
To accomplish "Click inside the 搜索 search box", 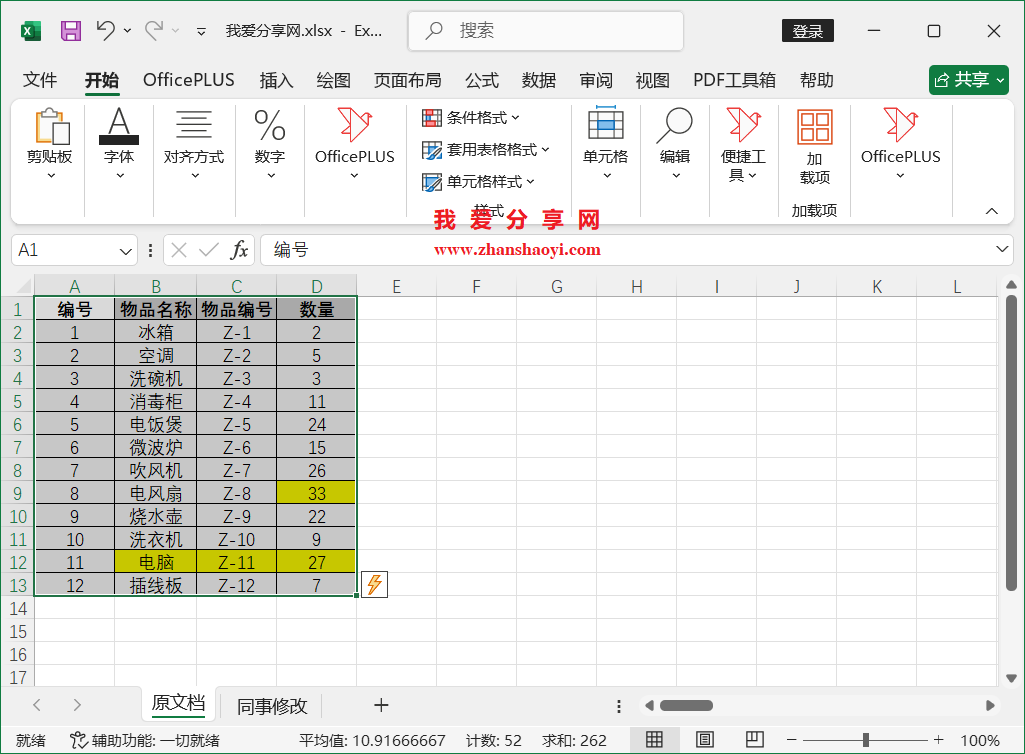I will 545,30.
